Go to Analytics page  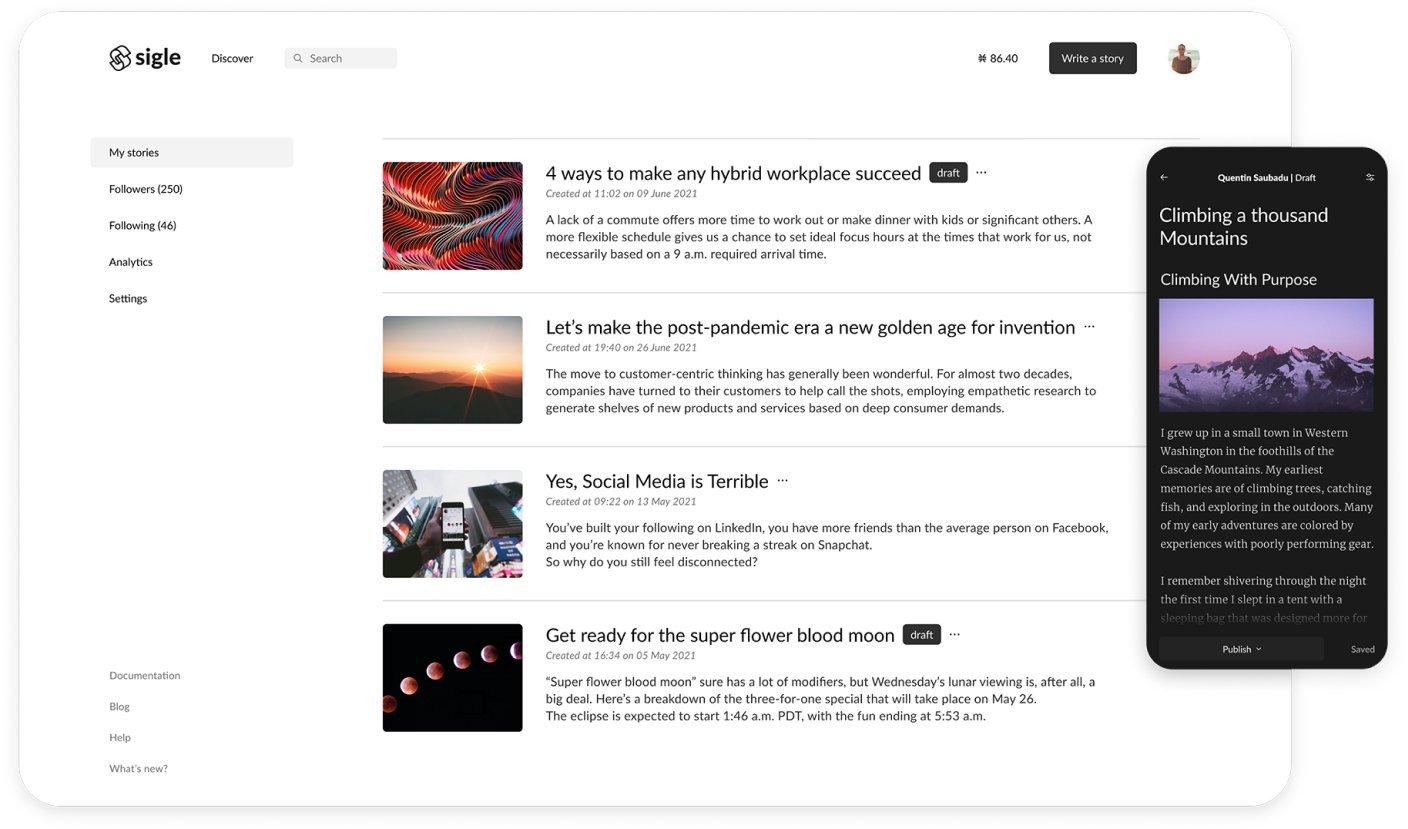tap(131, 262)
